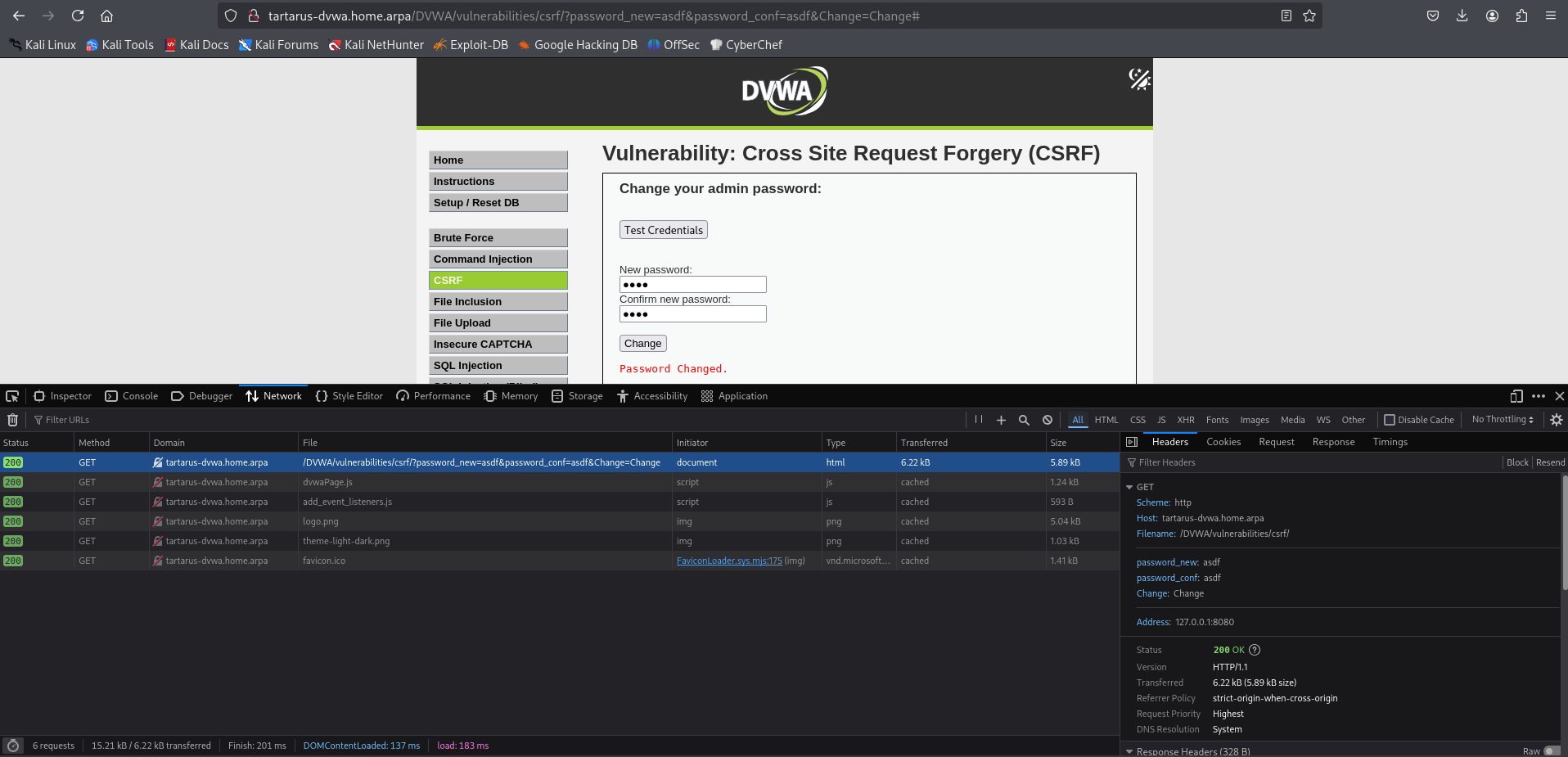This screenshot has height=757, width=1568.
Task: Open network settings gear
Action: coord(1557,420)
